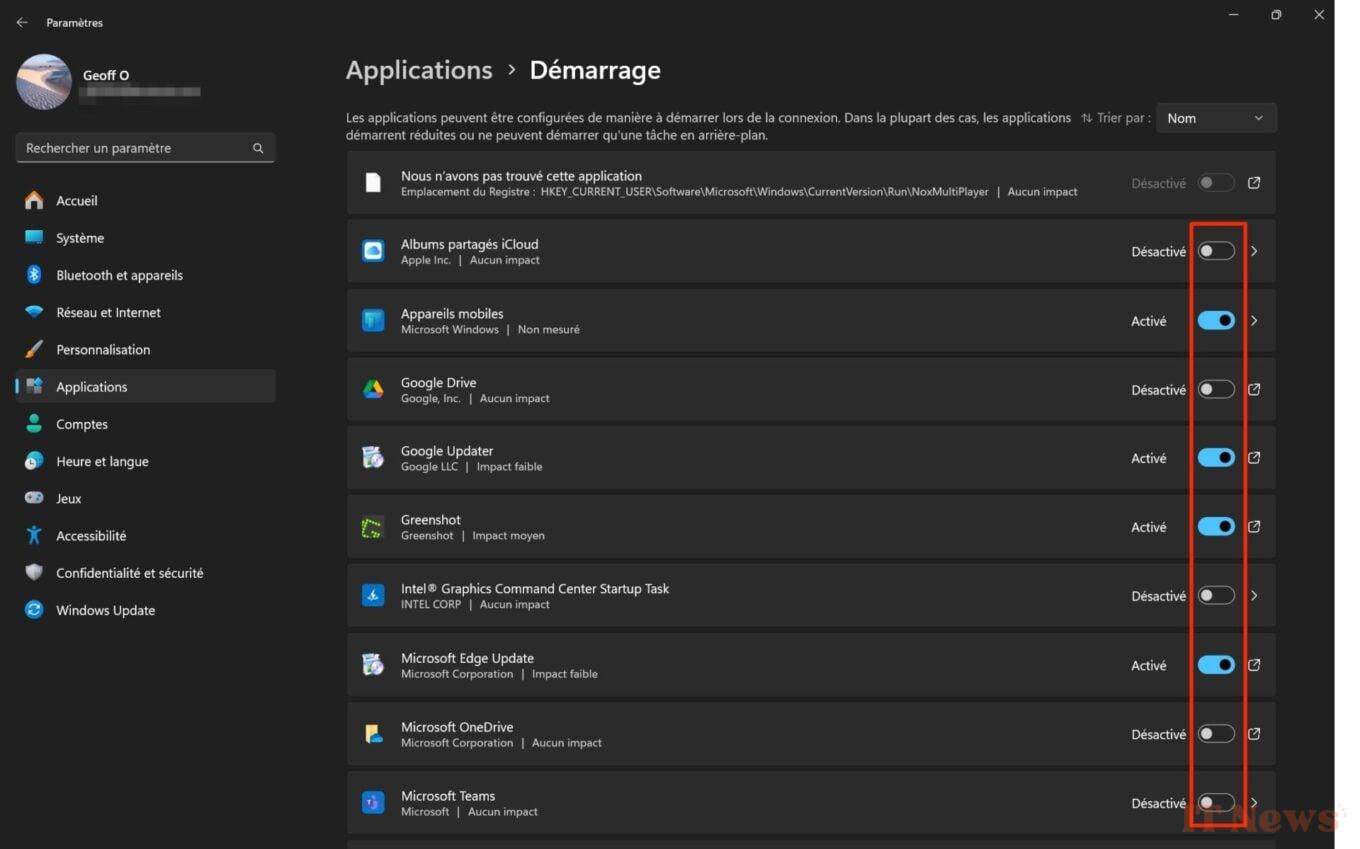Expand the Microsoft Teams entry chevron
1360x849 pixels.
1253,802
